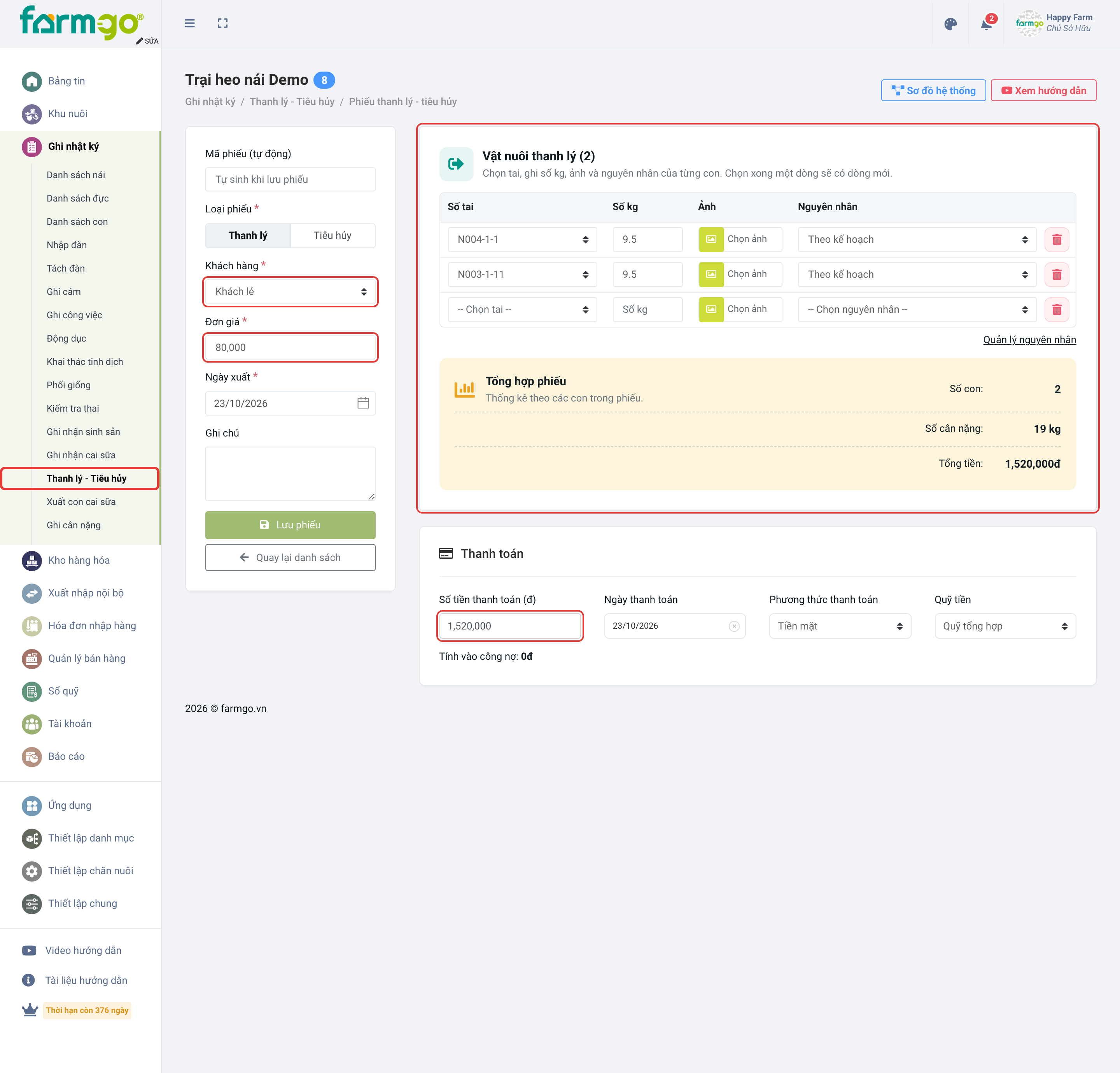Image resolution: width=1120 pixels, height=1073 pixels.
Task: Switch voucher type to Tiêu hủy
Action: click(332, 235)
